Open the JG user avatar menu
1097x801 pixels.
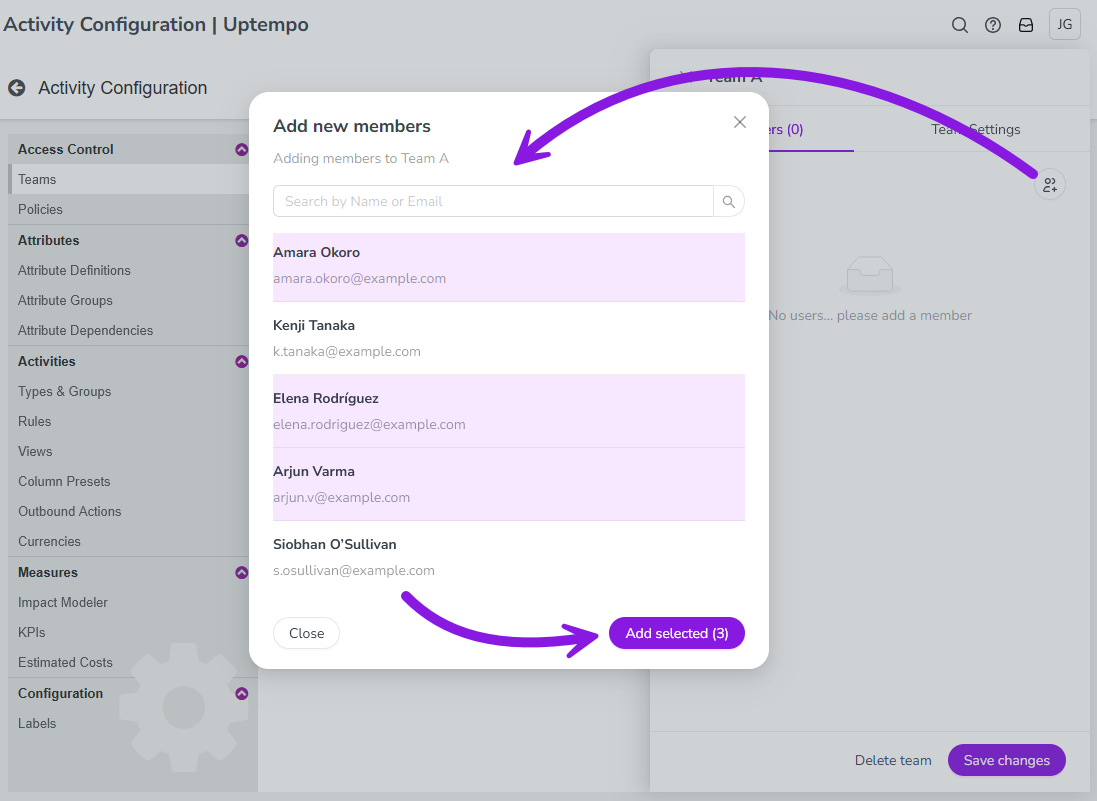click(1065, 24)
